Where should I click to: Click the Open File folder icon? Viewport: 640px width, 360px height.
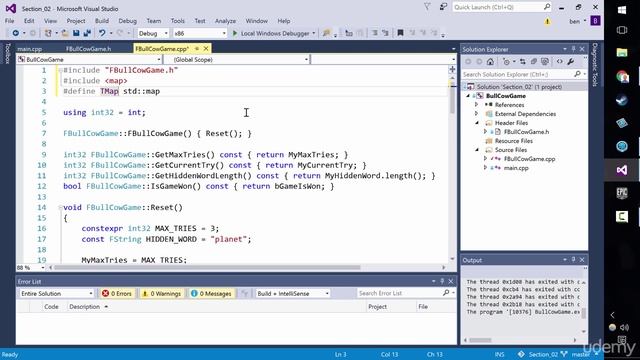coord(65,33)
